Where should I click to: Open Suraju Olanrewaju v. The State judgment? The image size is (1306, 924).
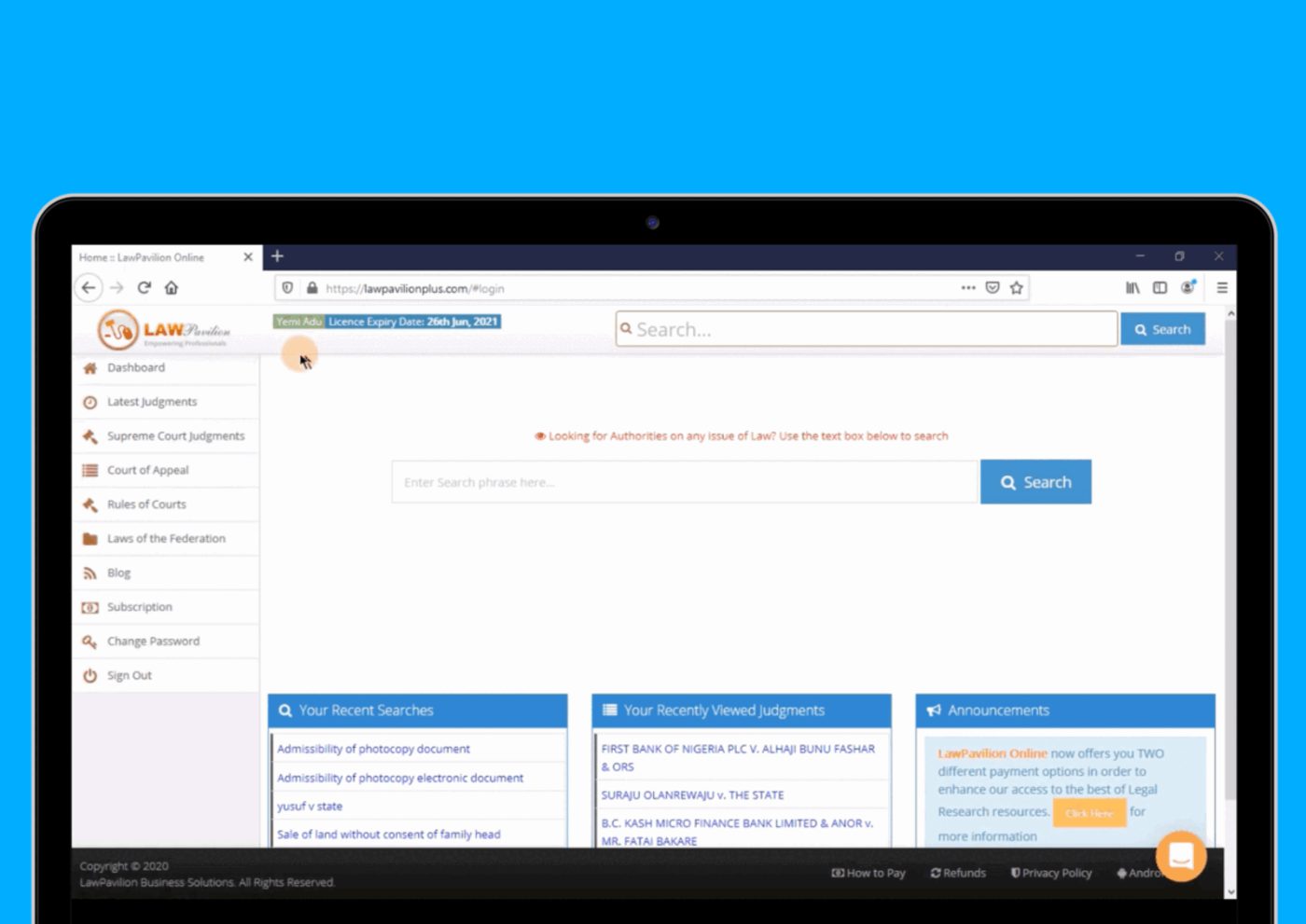point(692,795)
